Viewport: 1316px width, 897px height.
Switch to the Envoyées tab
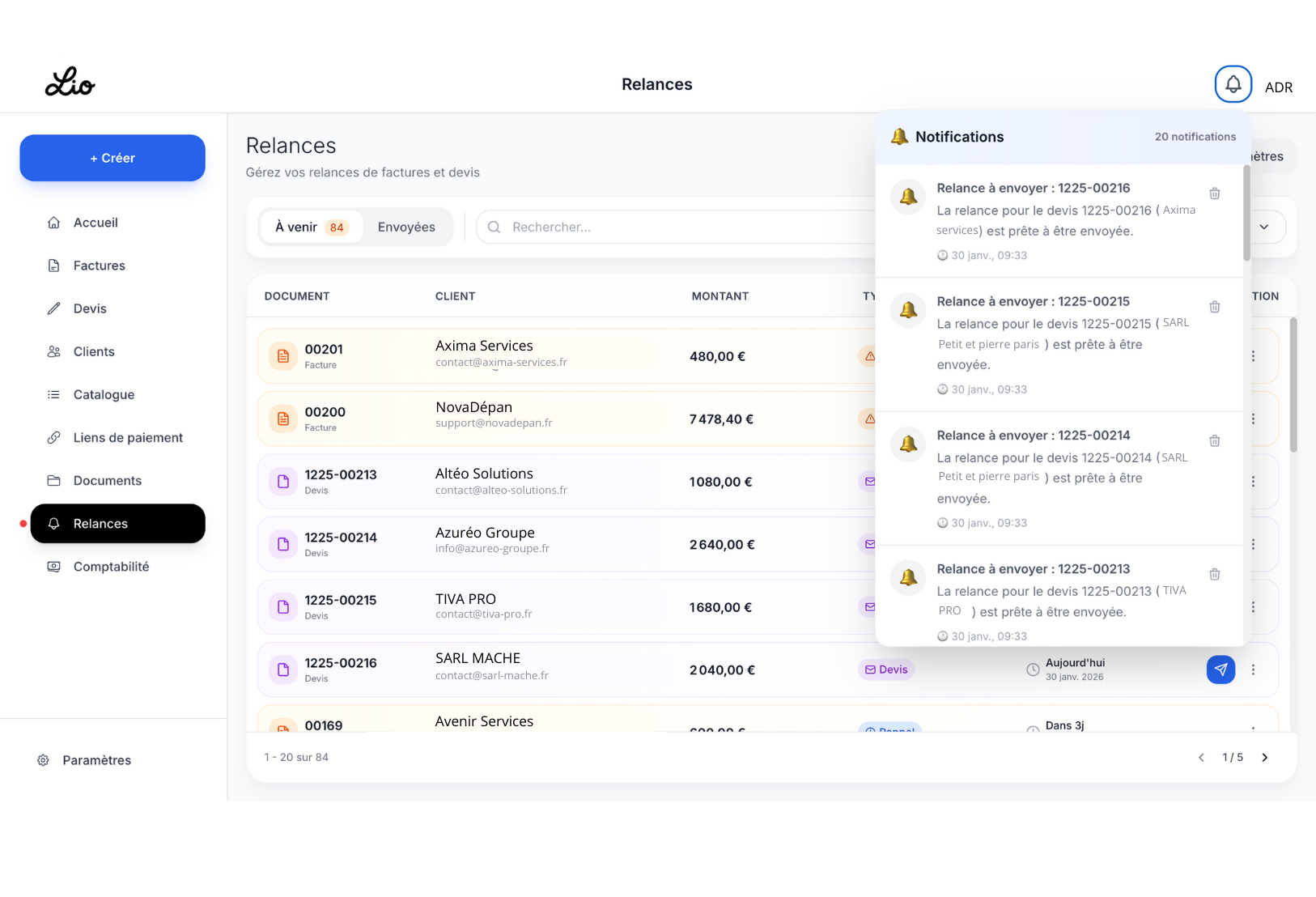(407, 227)
